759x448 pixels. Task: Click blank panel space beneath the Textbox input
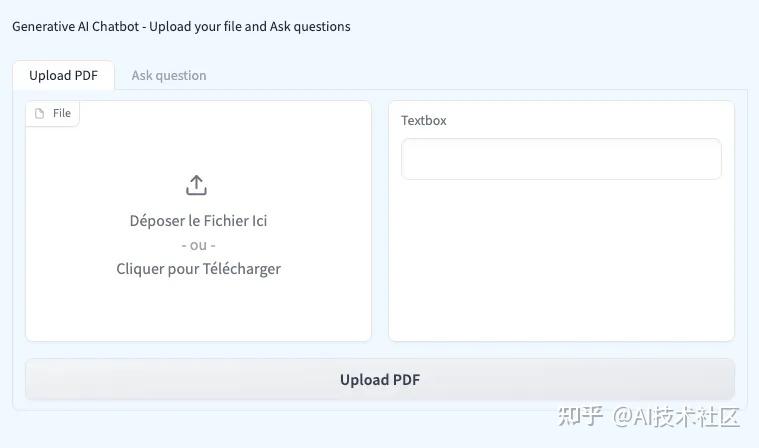click(561, 260)
